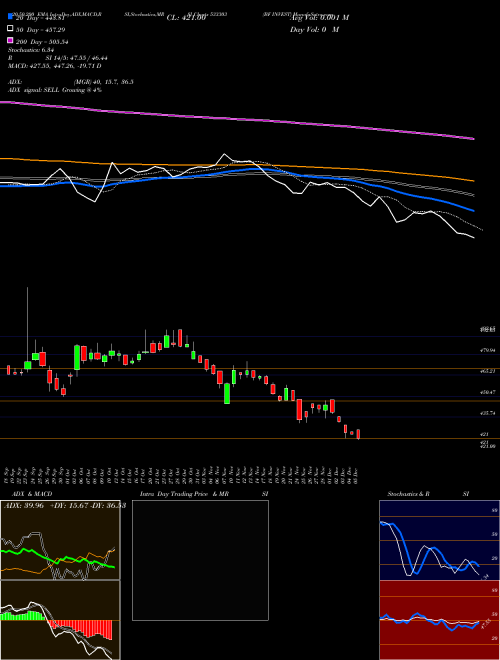
Task: Click the blue-background Stochastics chart panel
Action: (439, 540)
